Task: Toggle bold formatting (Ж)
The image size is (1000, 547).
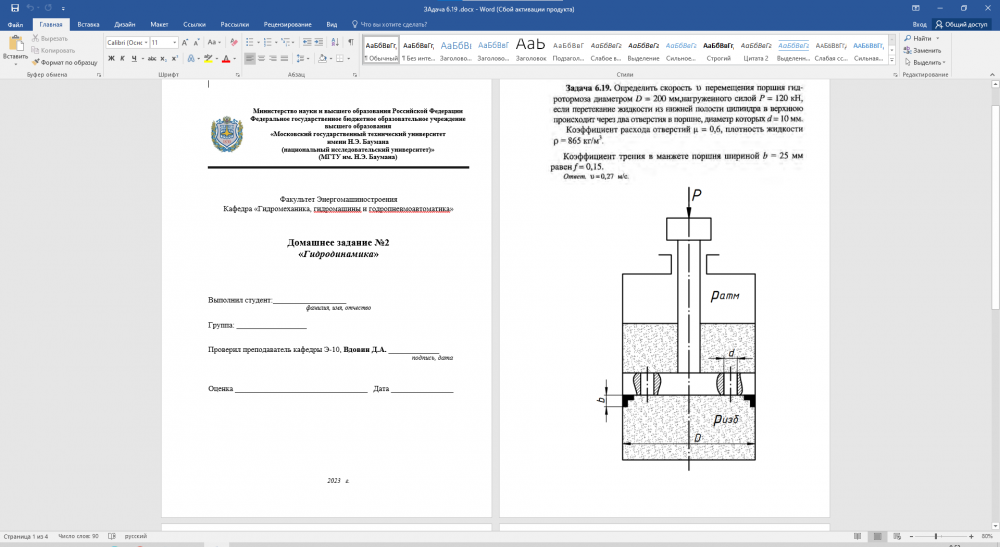Action: click(110, 58)
